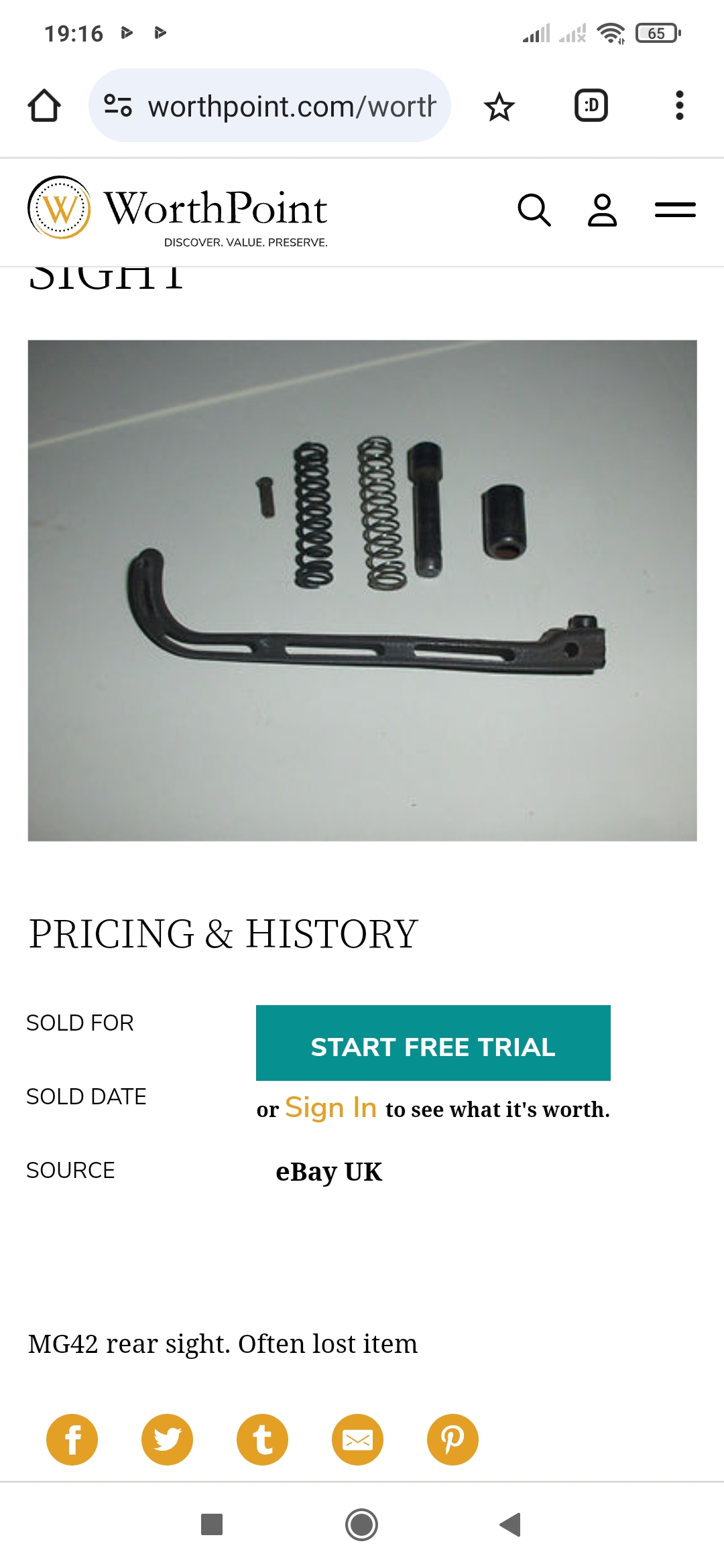Pin listing on Pinterest
This screenshot has height=1568, width=724.
point(452,1439)
